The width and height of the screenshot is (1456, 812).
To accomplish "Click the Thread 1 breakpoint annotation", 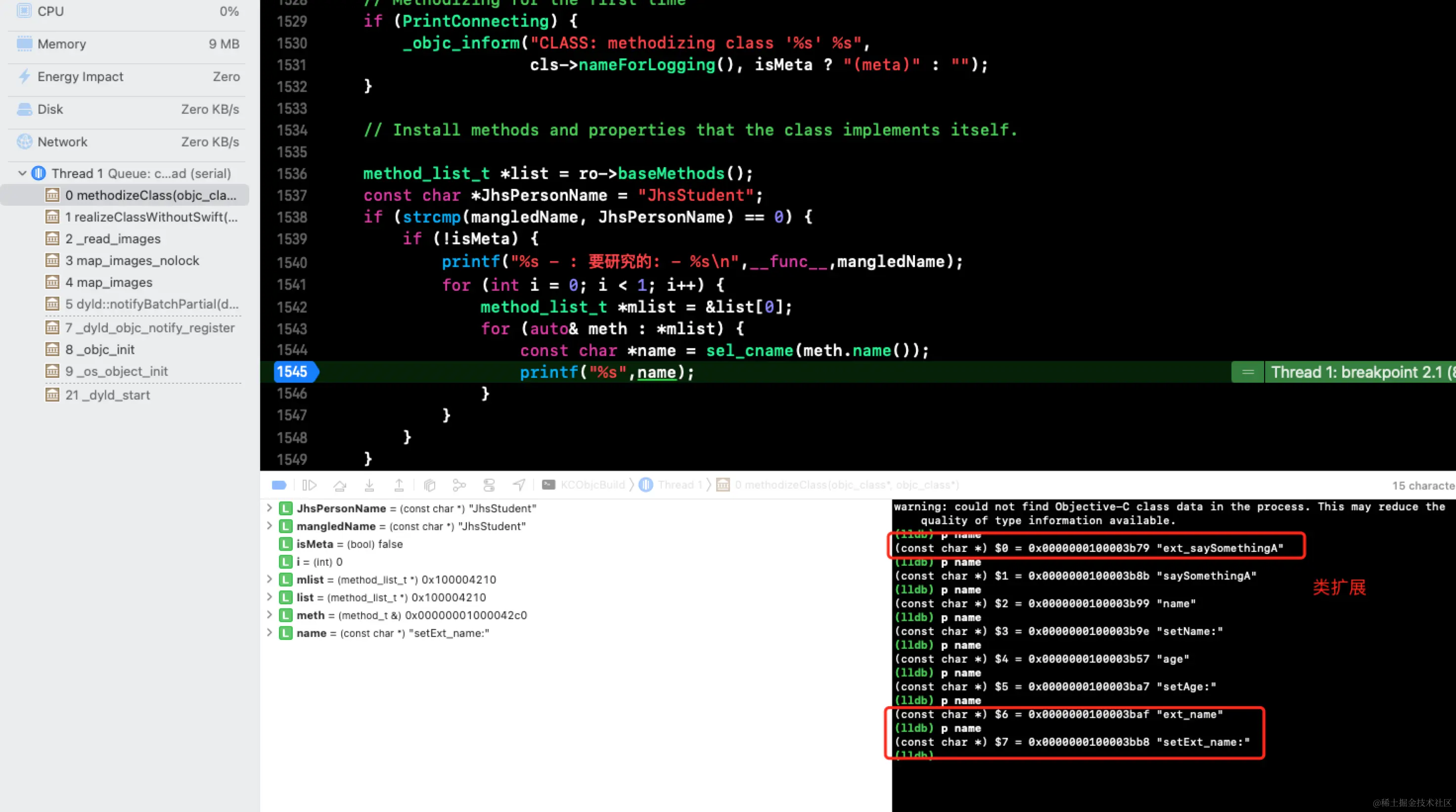I will [x=1357, y=372].
